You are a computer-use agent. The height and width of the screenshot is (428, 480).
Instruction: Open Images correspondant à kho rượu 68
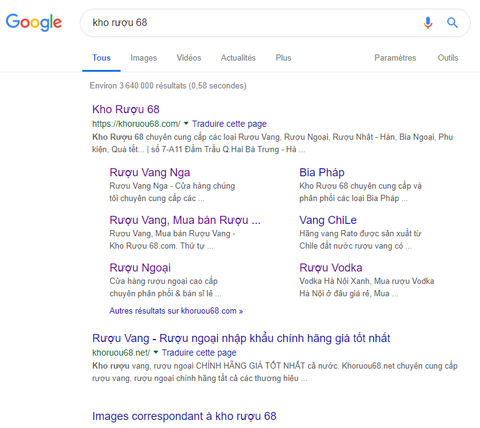[x=184, y=416]
